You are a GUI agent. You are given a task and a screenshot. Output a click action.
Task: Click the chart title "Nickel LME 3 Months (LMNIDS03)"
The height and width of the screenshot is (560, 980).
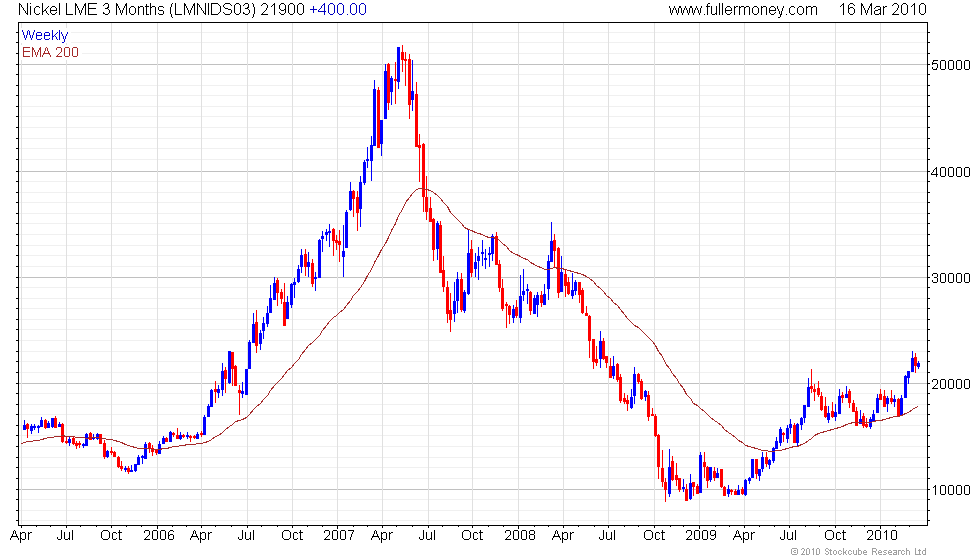pyautogui.click(x=137, y=10)
